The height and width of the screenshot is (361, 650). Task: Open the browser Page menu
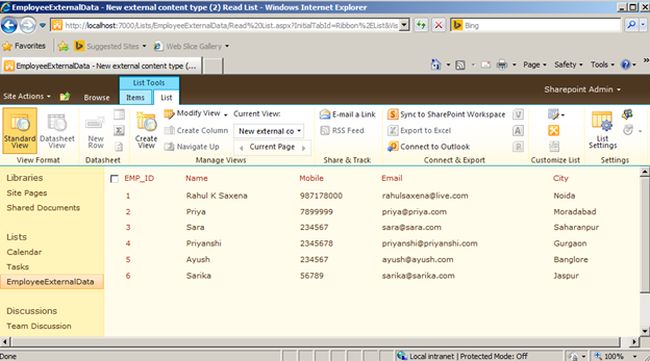(x=534, y=65)
